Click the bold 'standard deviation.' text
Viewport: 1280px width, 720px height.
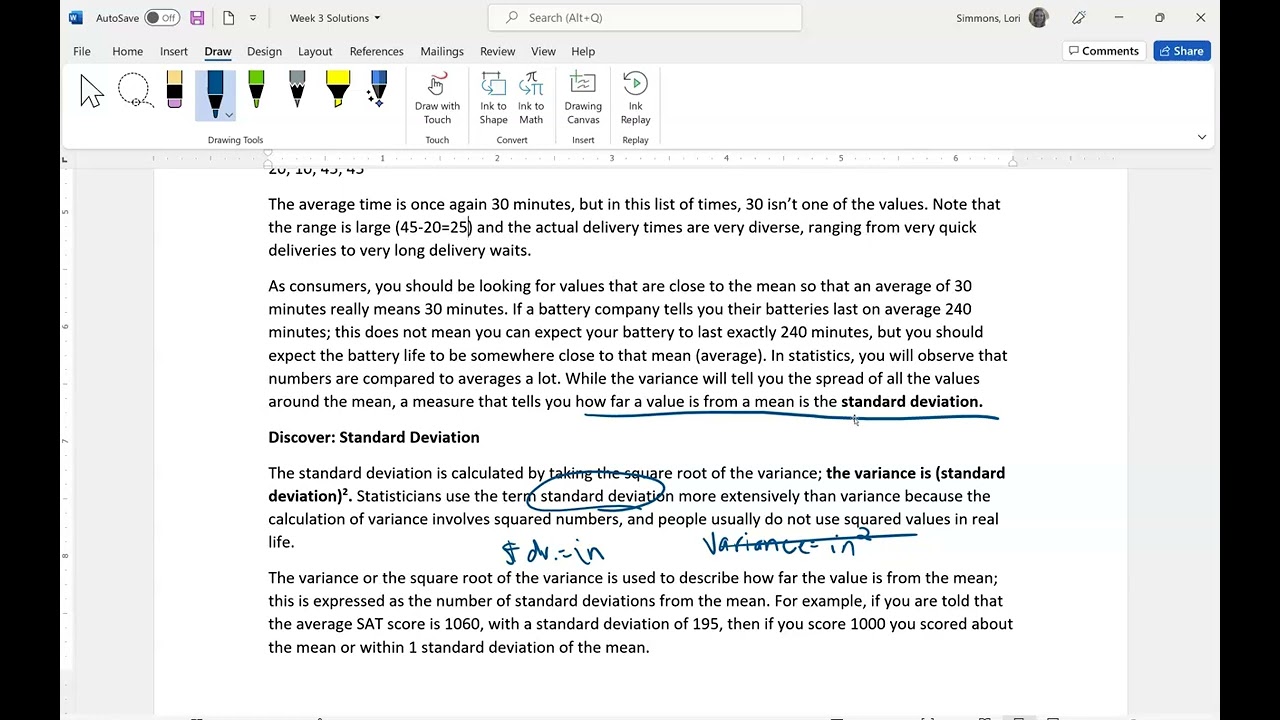[x=912, y=402]
